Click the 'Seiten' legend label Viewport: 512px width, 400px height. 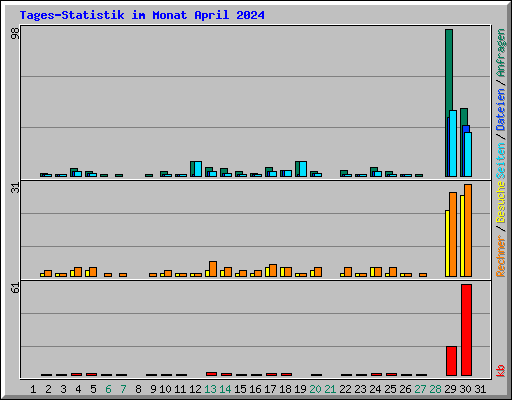(500, 161)
